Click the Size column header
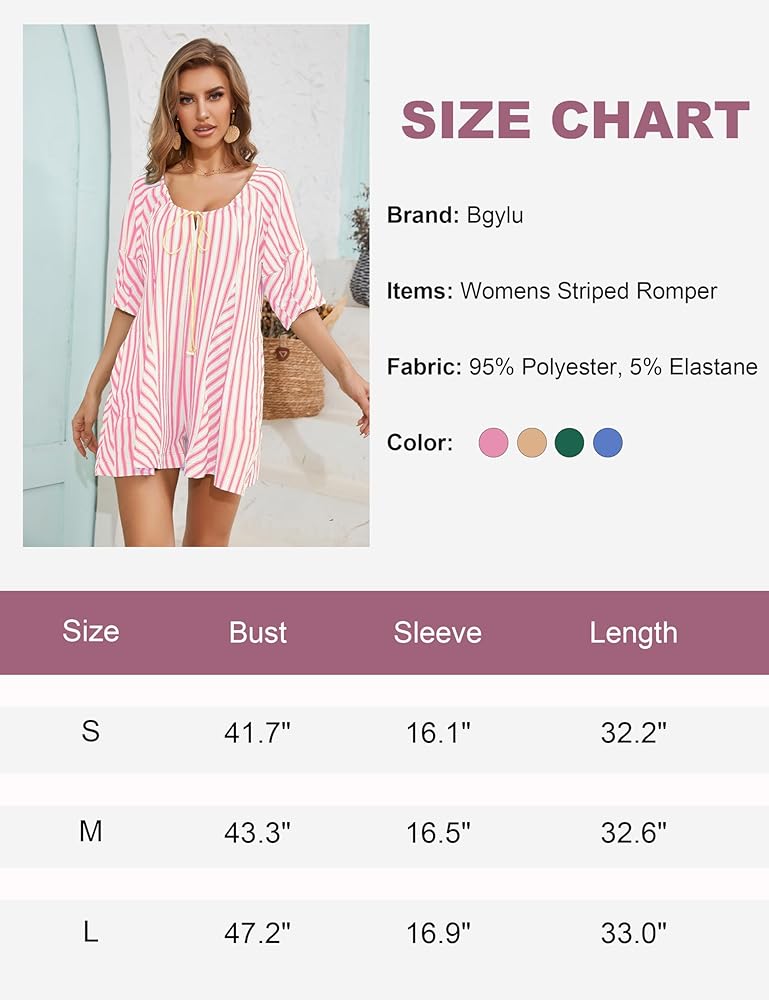The height and width of the screenshot is (1000, 769). [91, 632]
